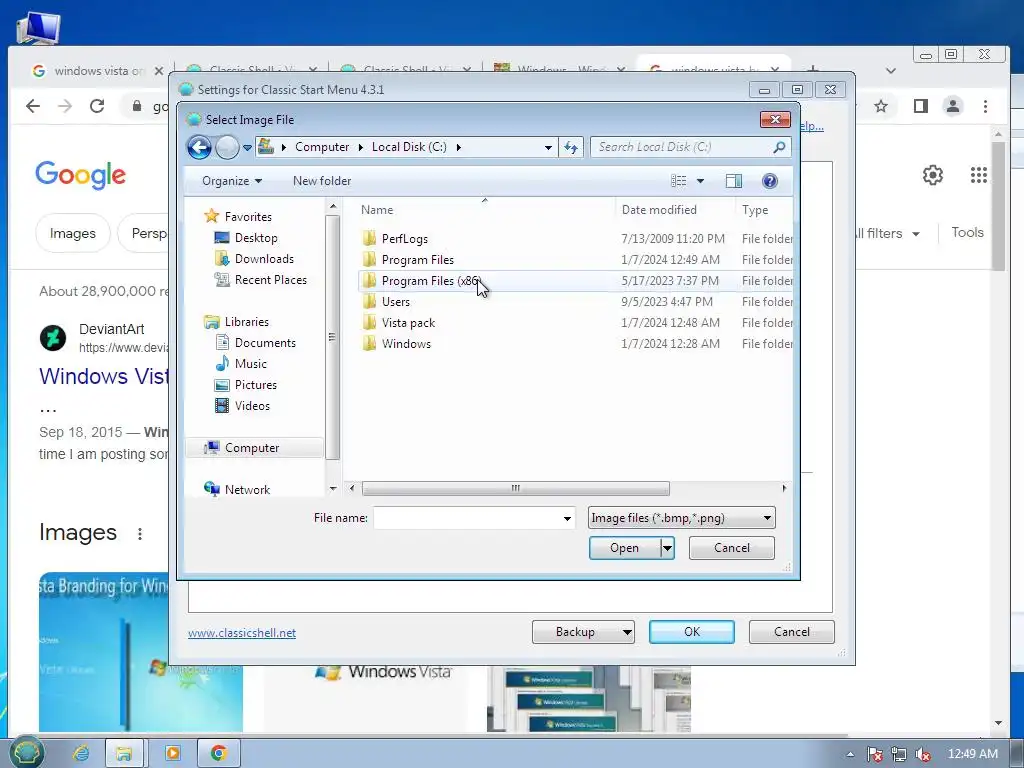Viewport: 1024px width, 768px height.
Task: Open the Videos library
Action: click(x=251, y=406)
